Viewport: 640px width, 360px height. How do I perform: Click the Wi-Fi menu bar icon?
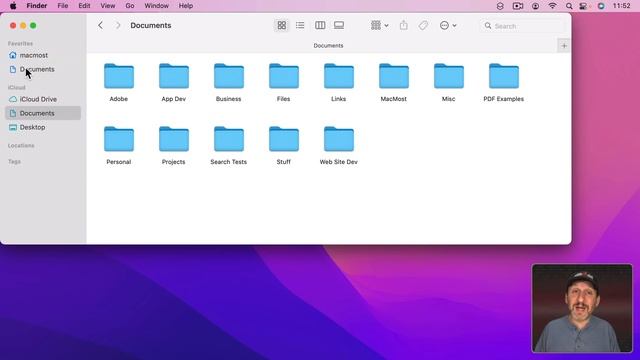pyautogui.click(x=552, y=6)
